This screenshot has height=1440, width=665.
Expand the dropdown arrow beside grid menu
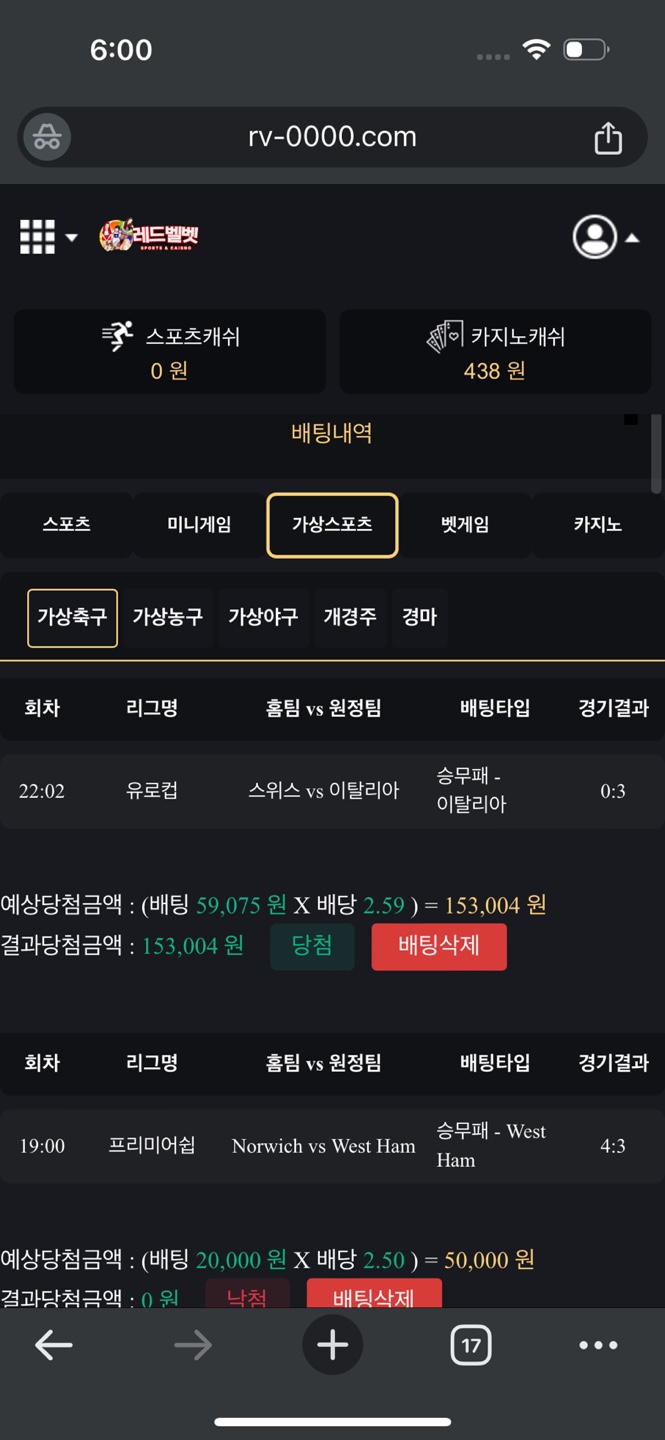click(x=72, y=238)
